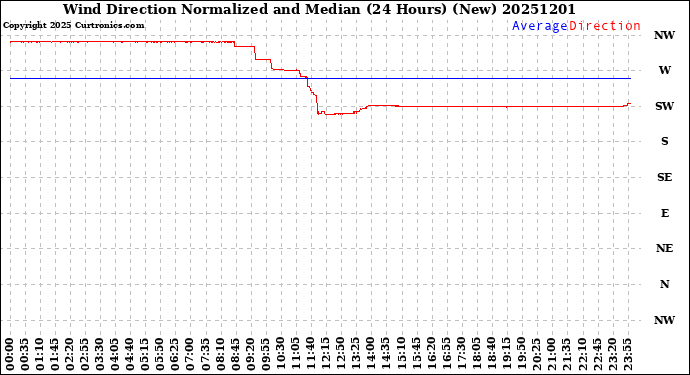Click the 03:30 time label
Screen dimensions: 690x375
(100, 354)
